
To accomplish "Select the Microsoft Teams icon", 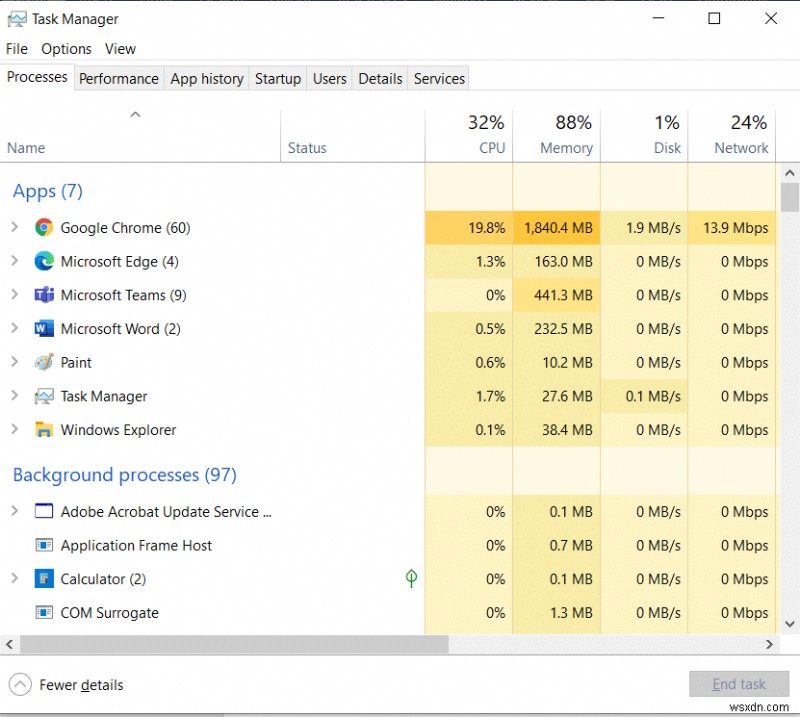I will (44, 295).
